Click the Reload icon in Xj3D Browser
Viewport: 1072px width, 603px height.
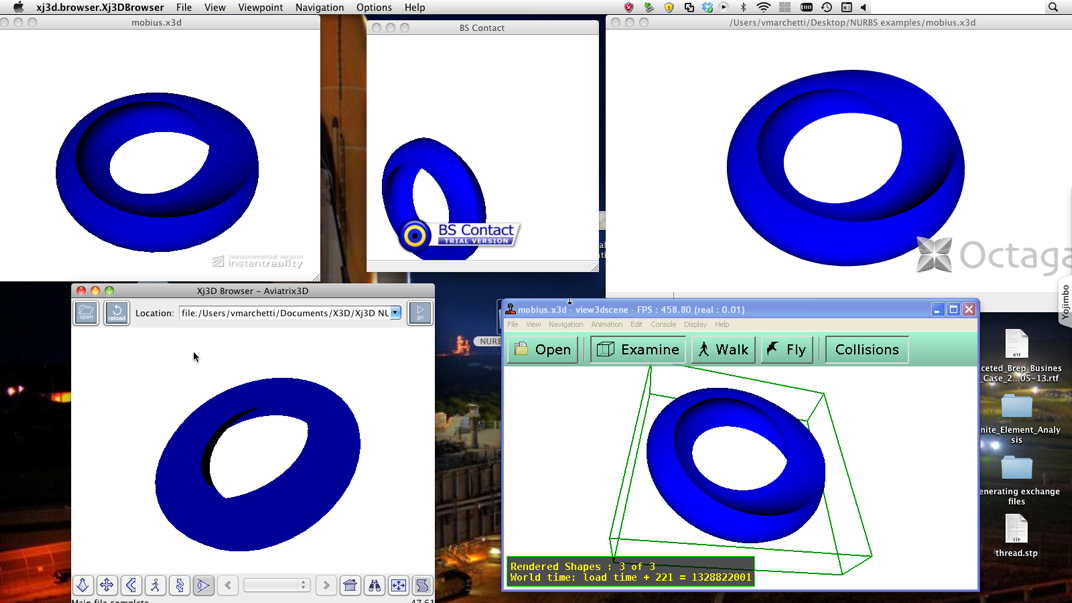click(117, 313)
